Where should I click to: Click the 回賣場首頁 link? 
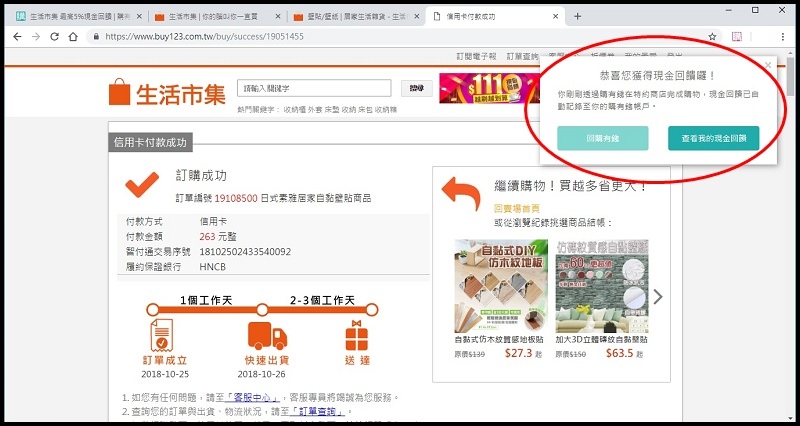(516, 209)
